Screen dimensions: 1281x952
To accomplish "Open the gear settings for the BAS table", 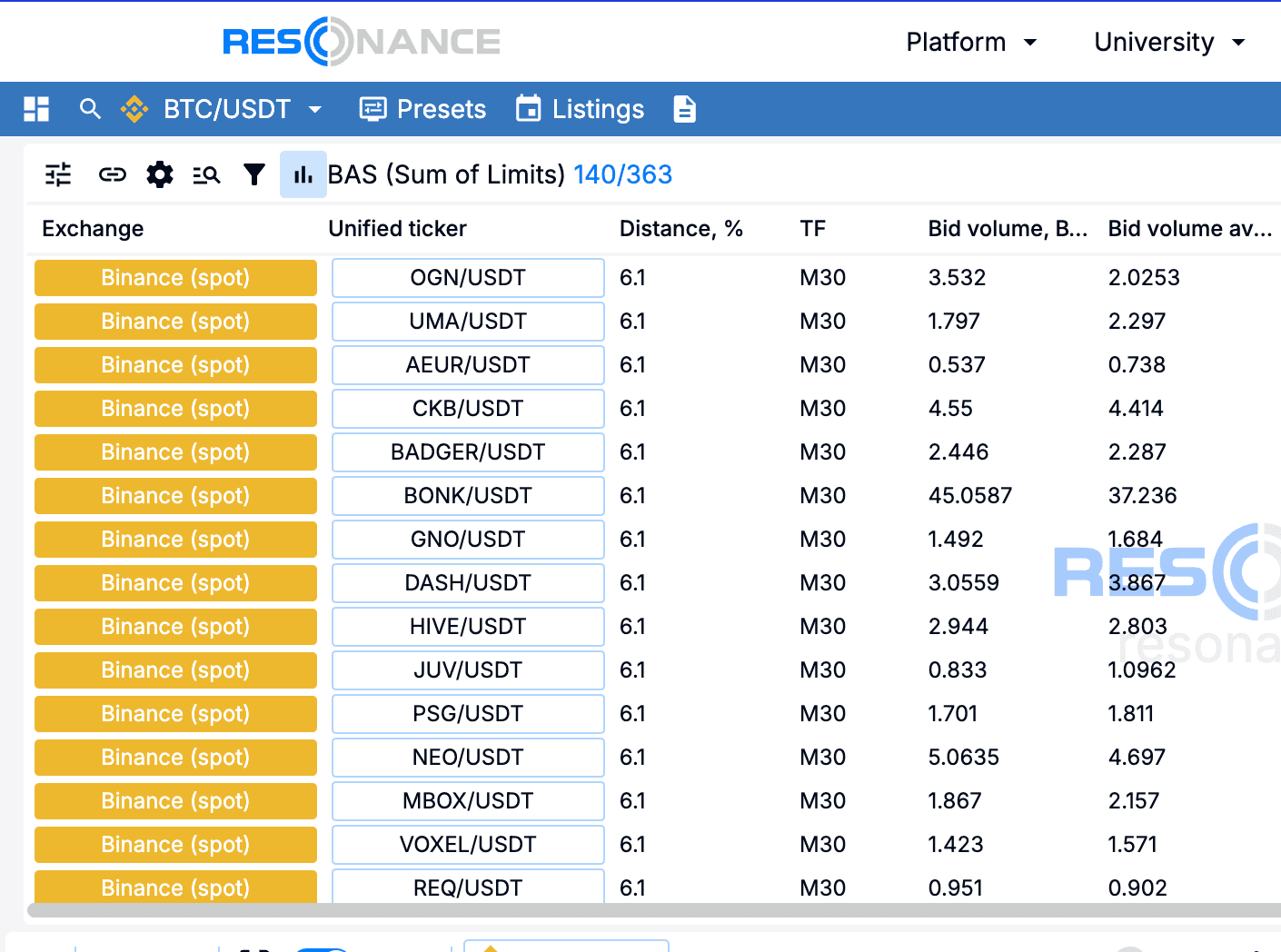I will [x=160, y=174].
